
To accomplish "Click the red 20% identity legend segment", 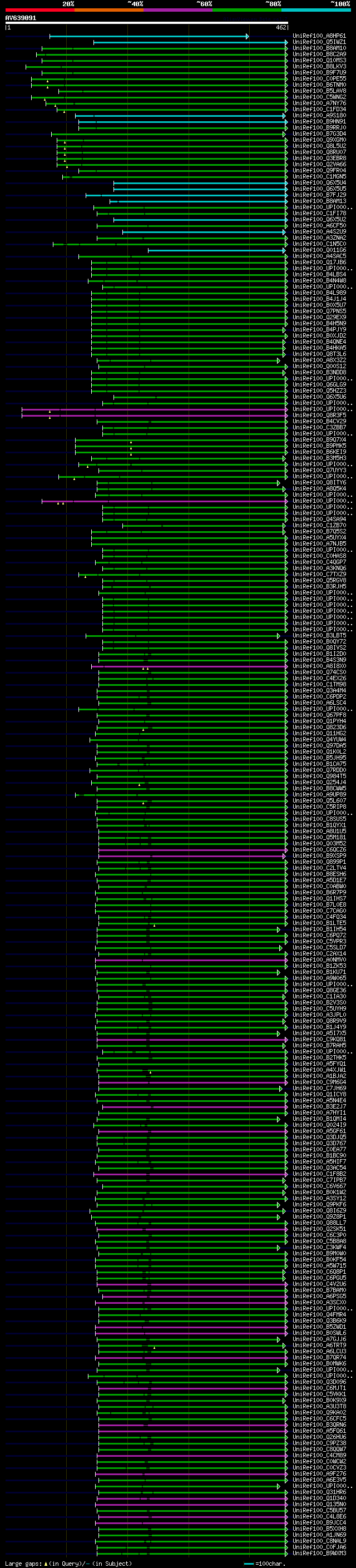I will 39,10.
